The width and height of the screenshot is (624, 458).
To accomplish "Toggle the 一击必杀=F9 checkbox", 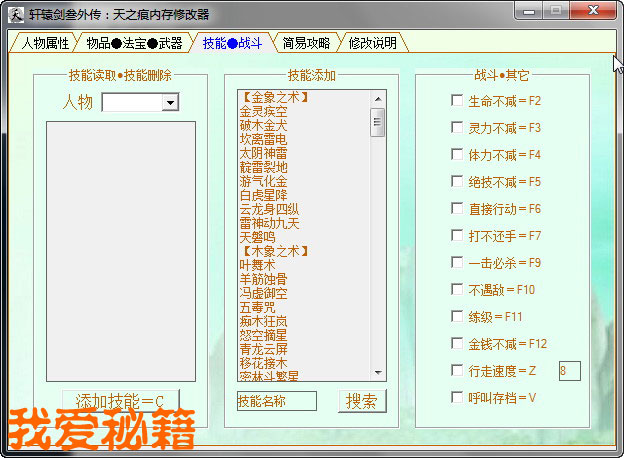I will pos(457,263).
